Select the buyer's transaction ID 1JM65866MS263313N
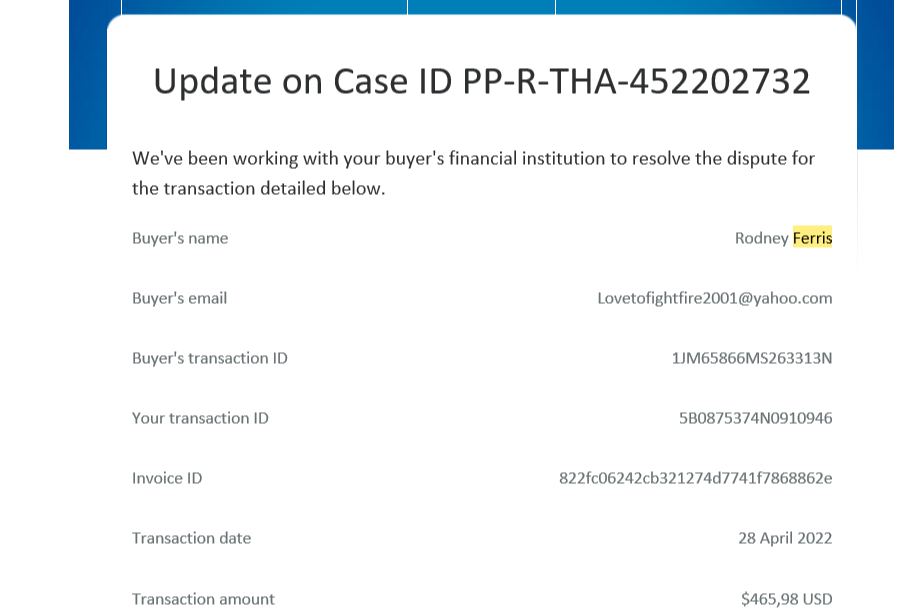The width and height of the screenshot is (898, 612). click(x=751, y=358)
